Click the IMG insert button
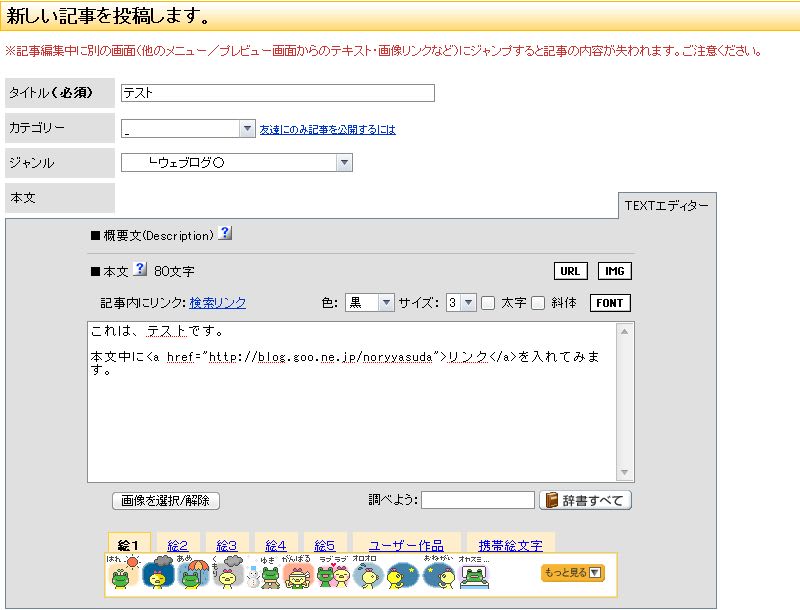 [615, 271]
